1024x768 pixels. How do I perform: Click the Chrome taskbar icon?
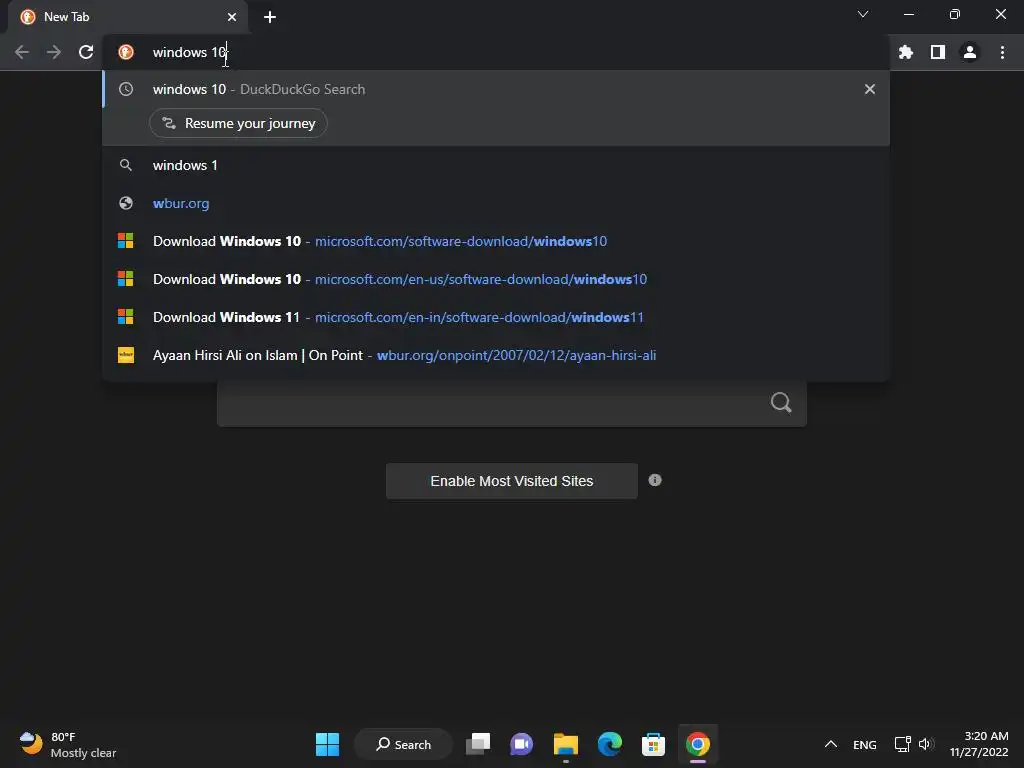point(697,744)
